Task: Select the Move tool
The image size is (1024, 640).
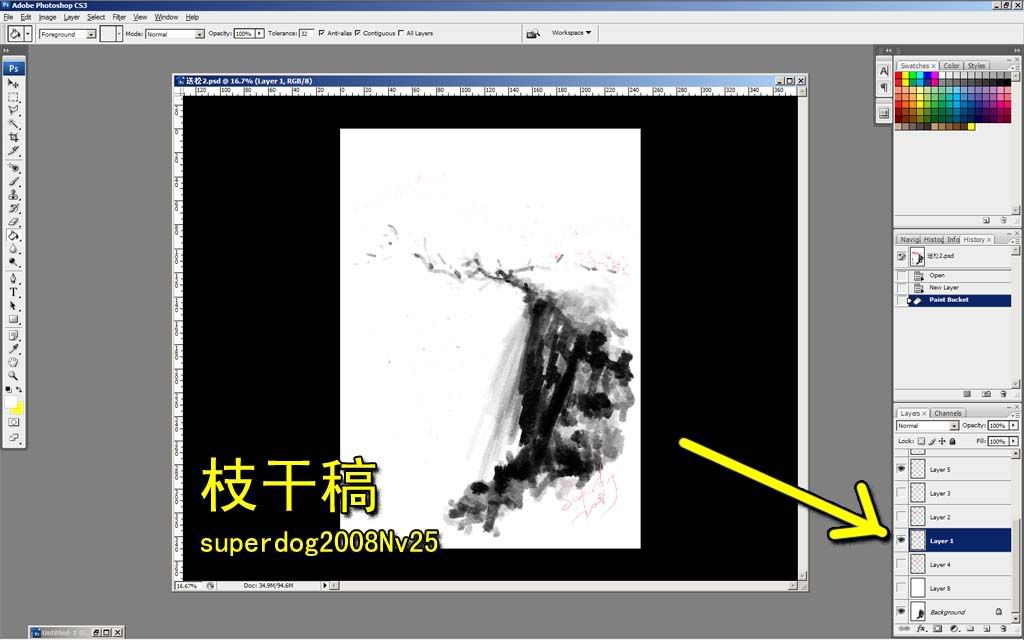Action: [13, 84]
